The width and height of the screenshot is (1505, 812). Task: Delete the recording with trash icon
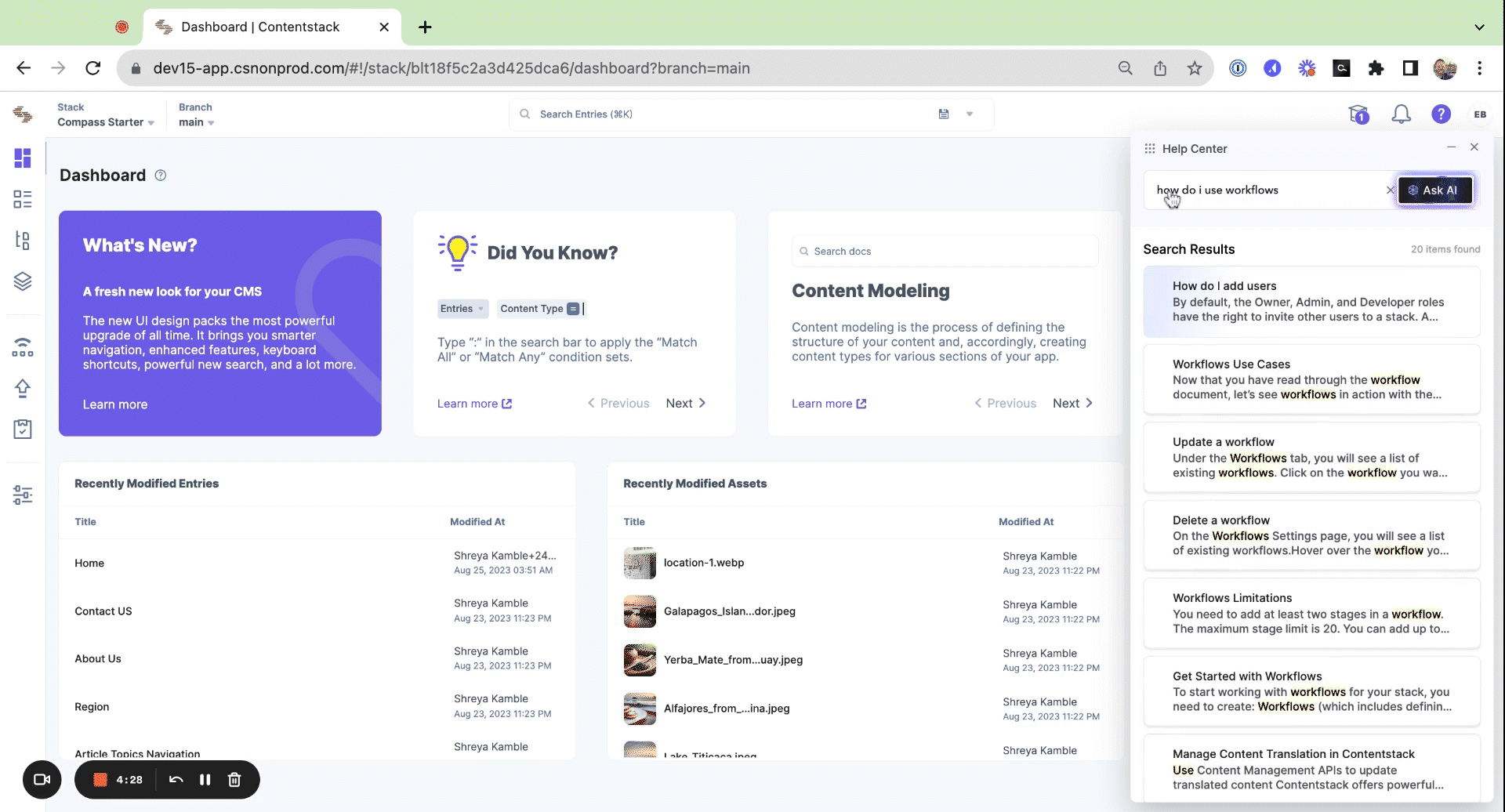point(234,780)
